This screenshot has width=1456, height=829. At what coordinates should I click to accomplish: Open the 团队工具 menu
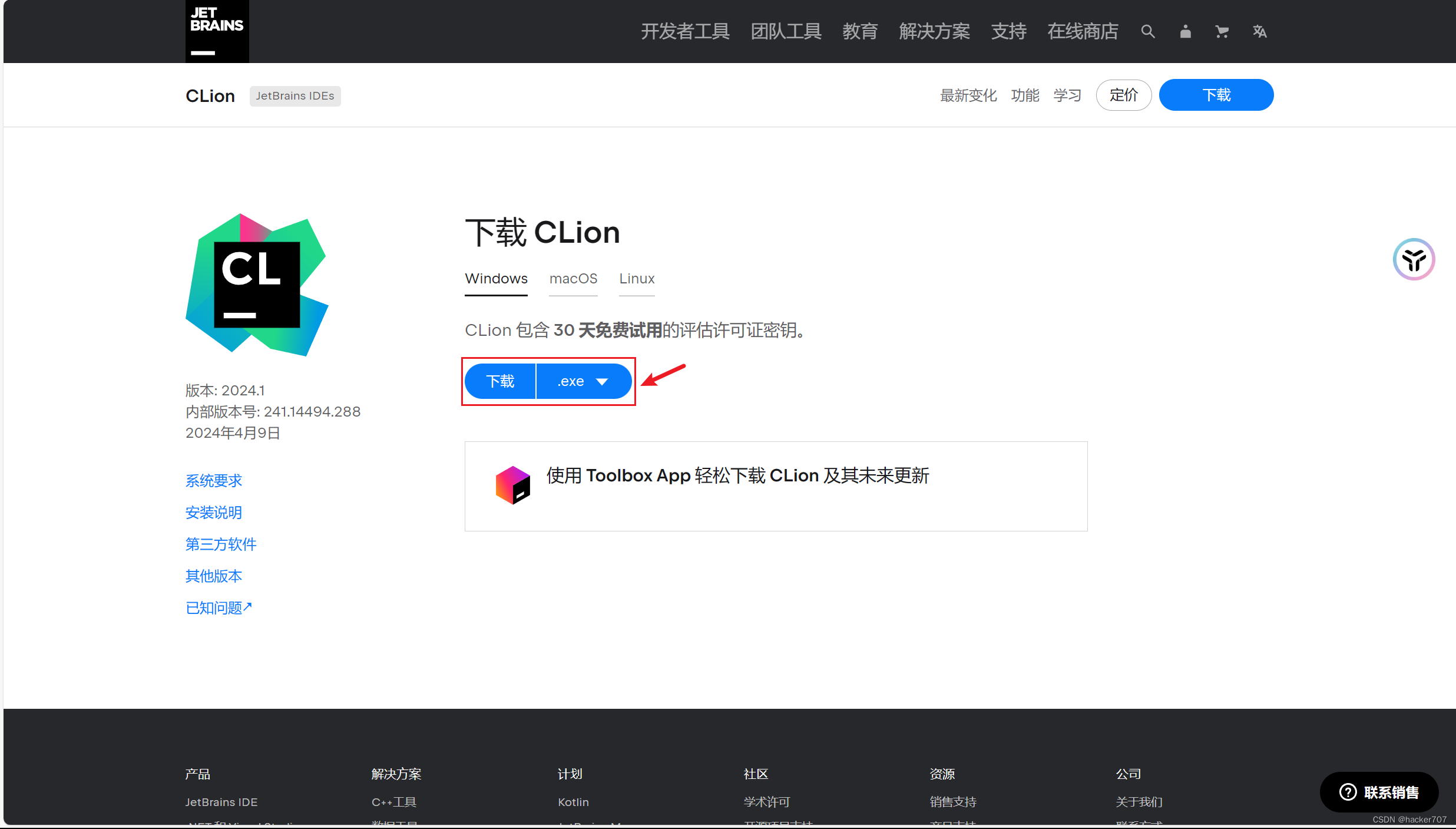[x=786, y=31]
